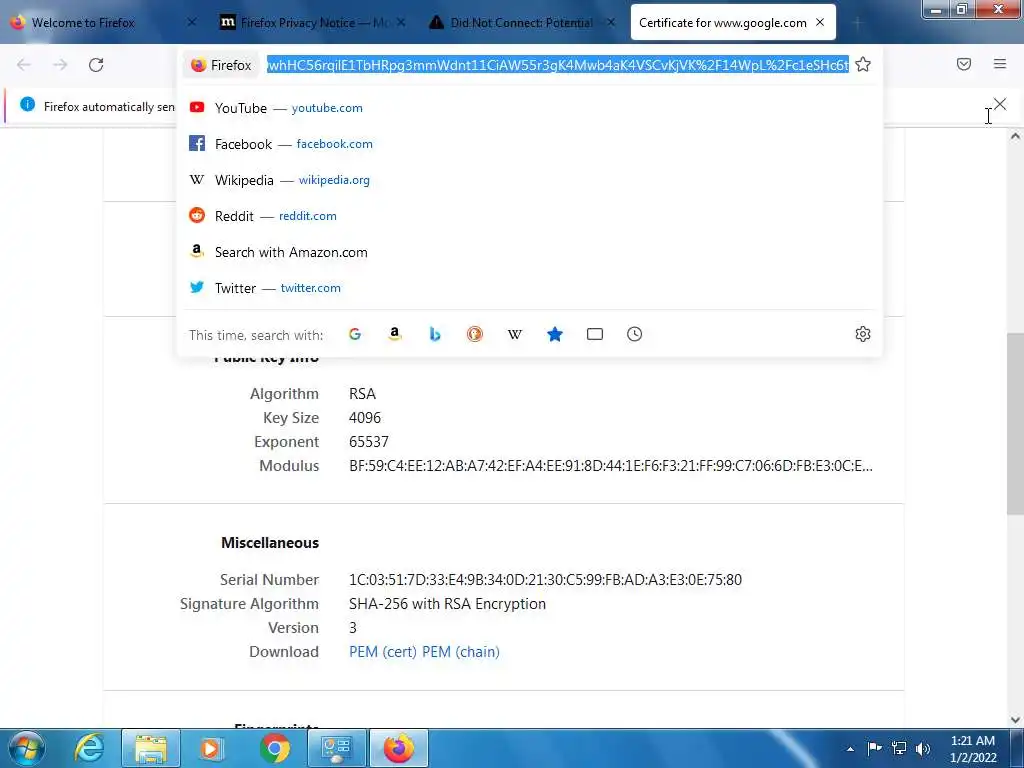
Task: Select the Facebook suggestion
Action: 530,144
